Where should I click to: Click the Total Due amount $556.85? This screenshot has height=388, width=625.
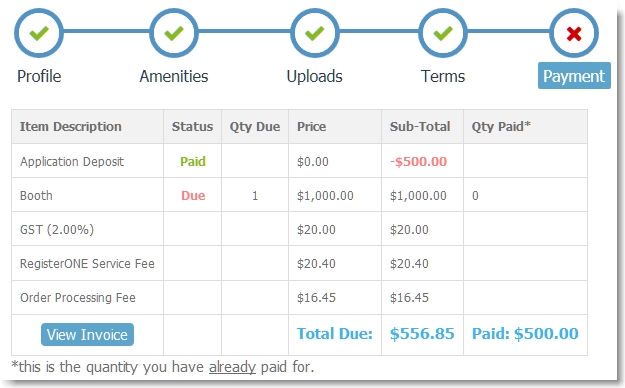click(x=422, y=333)
